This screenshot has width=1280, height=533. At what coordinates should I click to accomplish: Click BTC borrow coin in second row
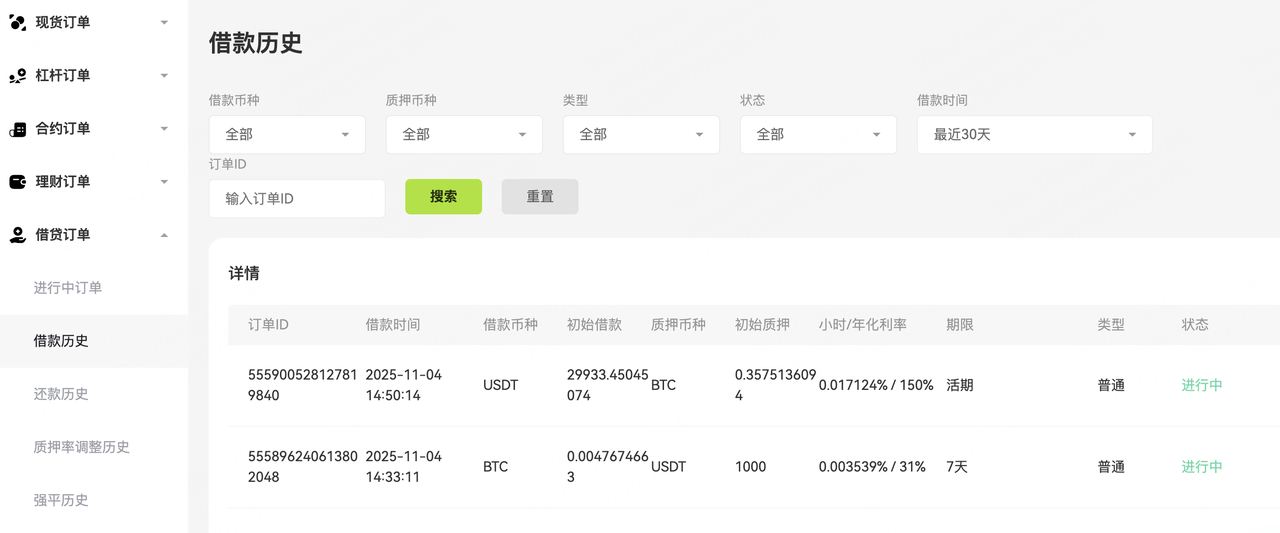point(496,467)
